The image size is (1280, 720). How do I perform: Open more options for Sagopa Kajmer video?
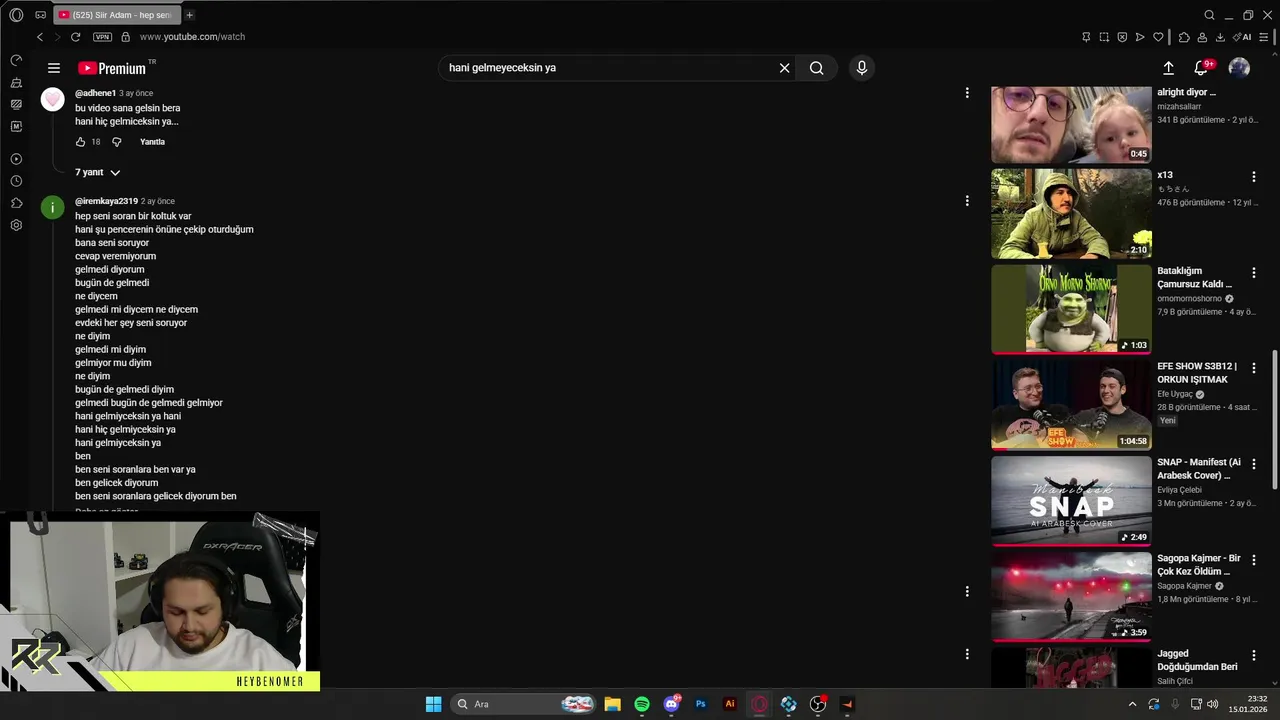(1254, 560)
